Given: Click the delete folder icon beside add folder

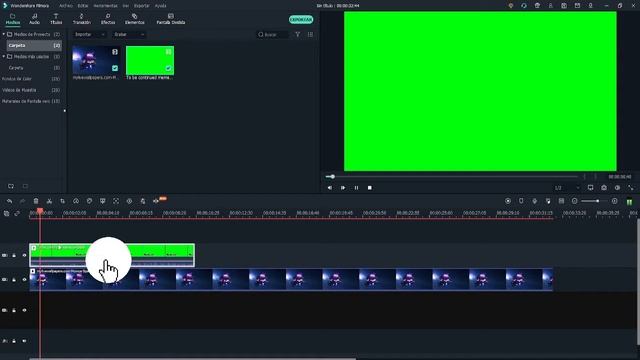Looking at the screenshot, I should tap(25, 186).
